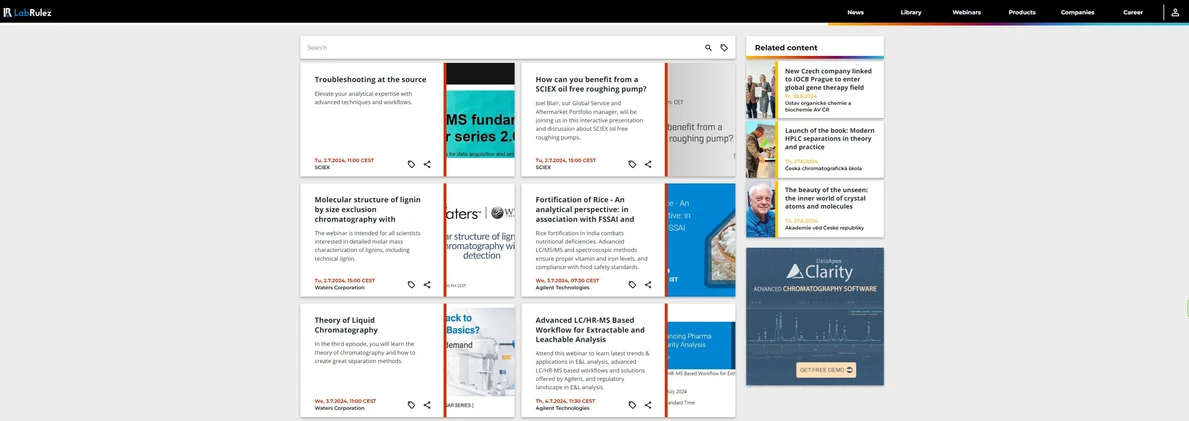Open the Products menu item

pyautogui.click(x=1021, y=12)
